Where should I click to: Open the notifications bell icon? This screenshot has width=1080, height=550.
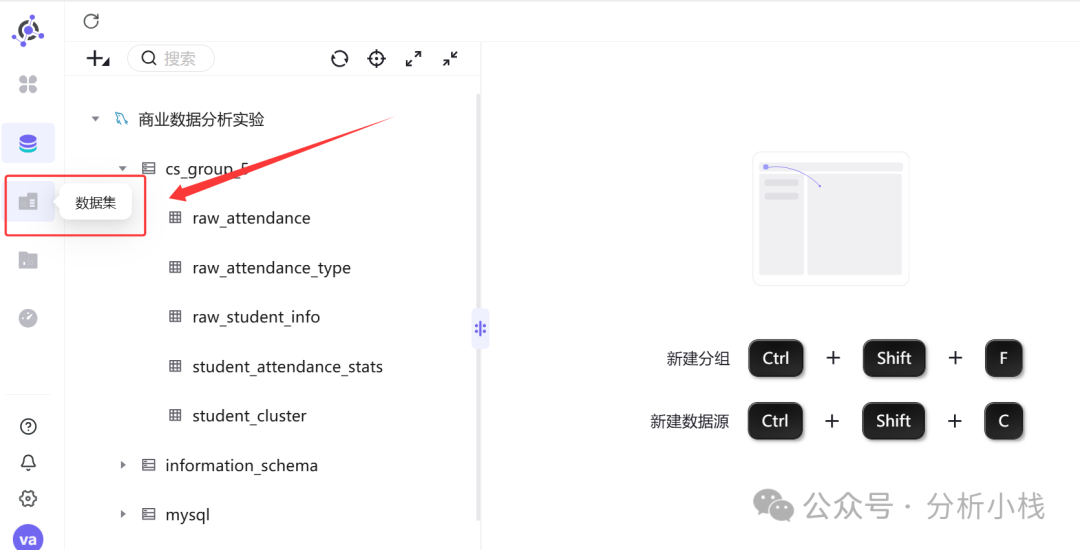click(28, 463)
